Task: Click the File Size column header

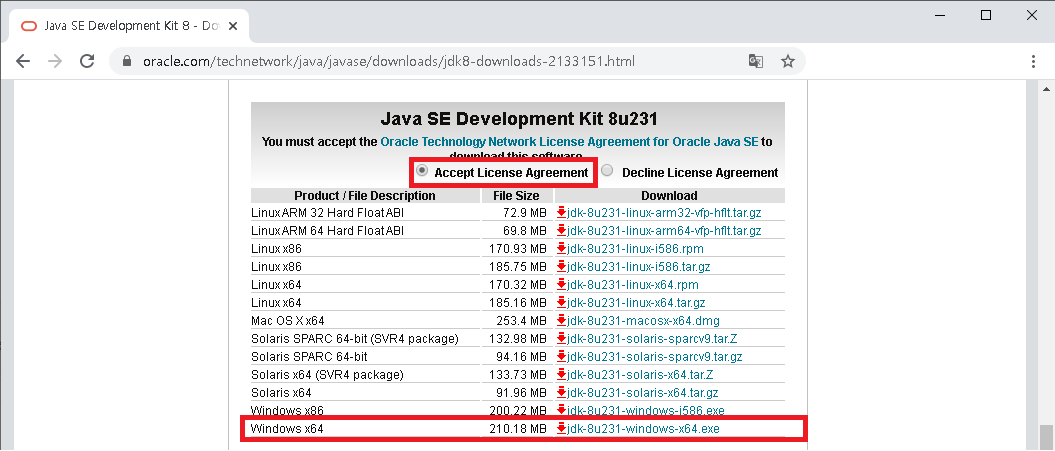Action: 516,195
